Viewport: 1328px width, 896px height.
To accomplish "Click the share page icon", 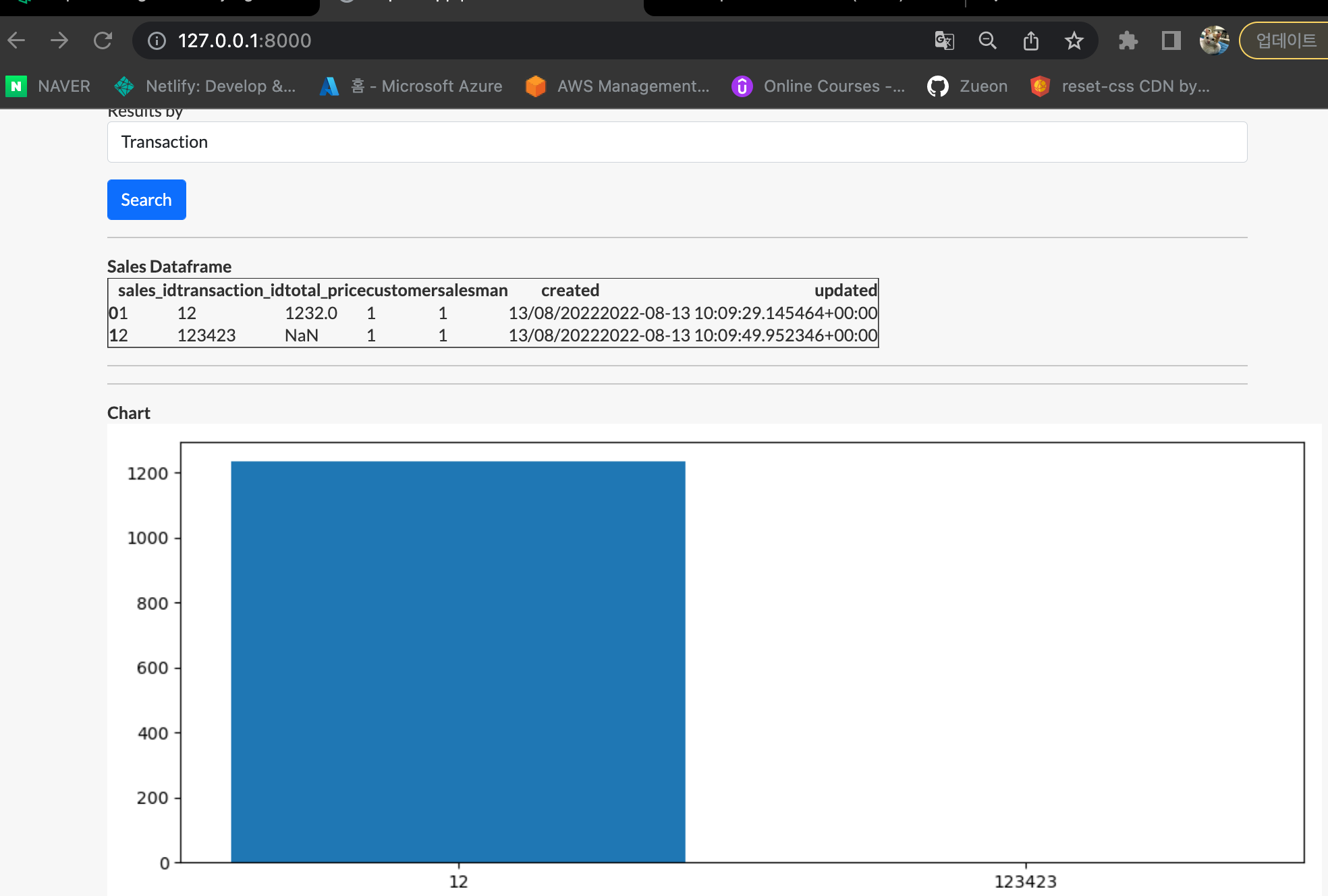I will click(1030, 40).
